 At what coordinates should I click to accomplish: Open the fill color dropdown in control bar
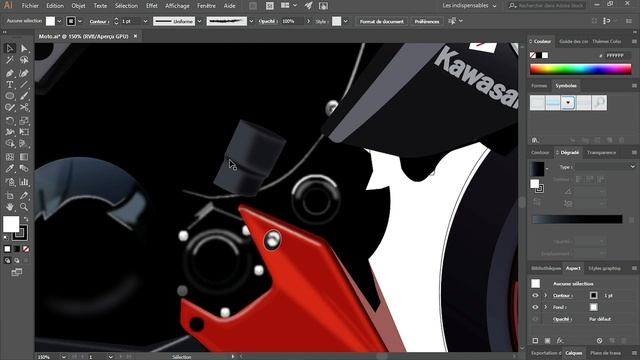(60, 21)
